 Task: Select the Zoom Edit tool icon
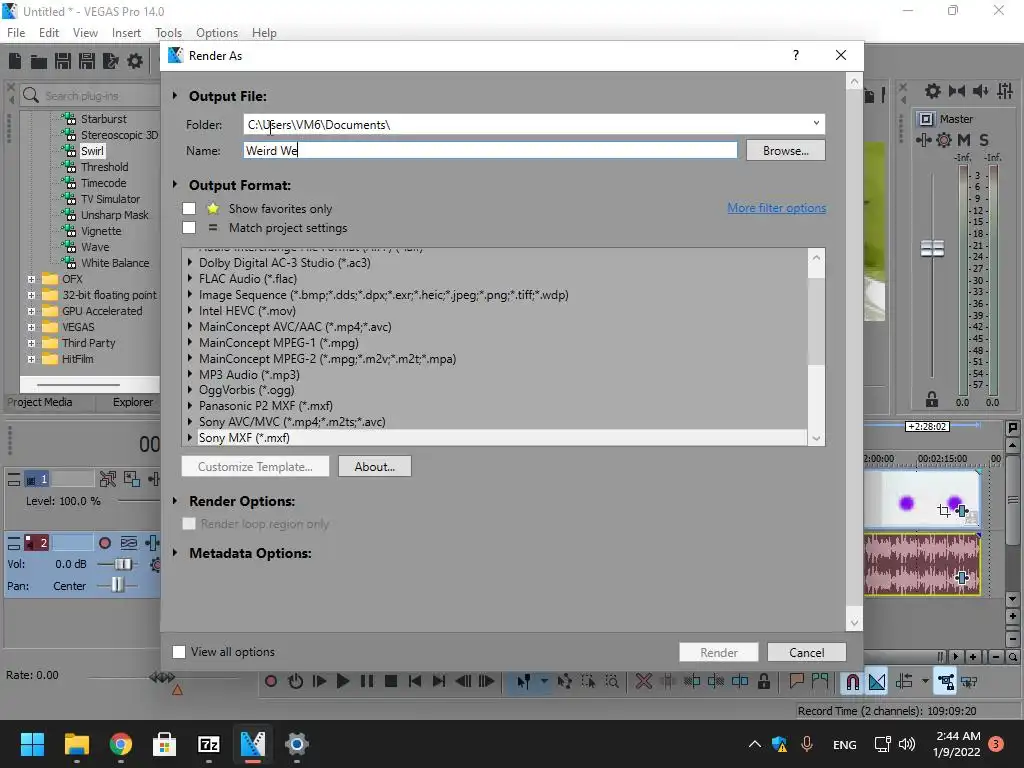[612, 682]
